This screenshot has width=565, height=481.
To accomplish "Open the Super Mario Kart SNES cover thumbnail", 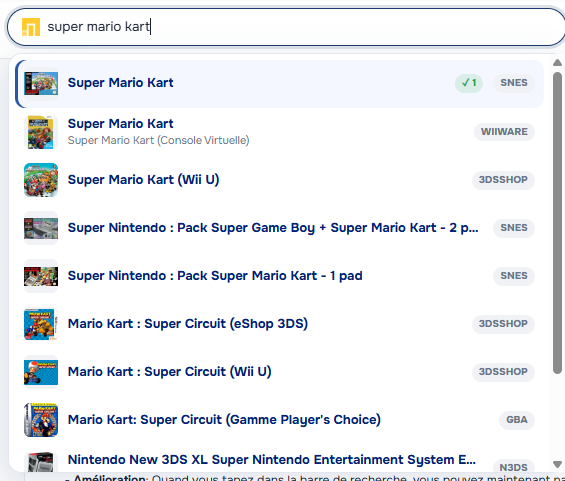I will 41,84.
